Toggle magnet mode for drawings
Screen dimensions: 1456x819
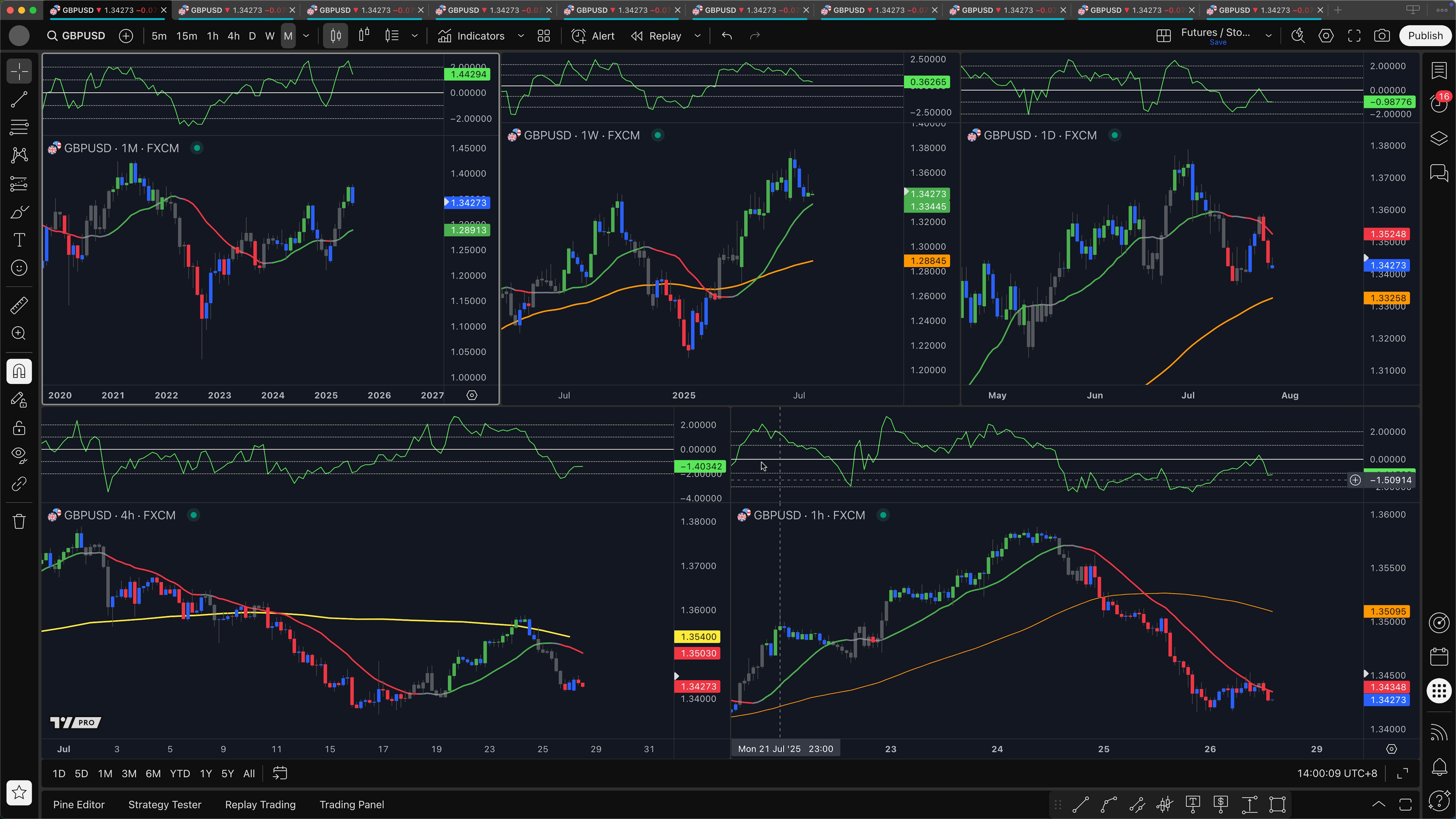19,371
